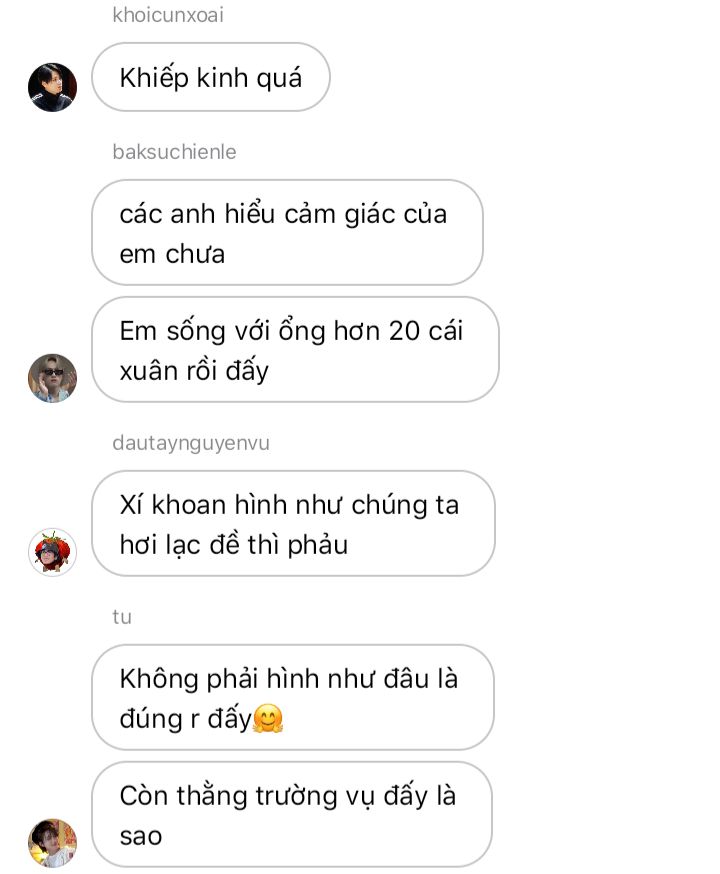The height and width of the screenshot is (874, 720).
Task: Click the khoicunxoai username label
Action: pyautogui.click(x=168, y=15)
